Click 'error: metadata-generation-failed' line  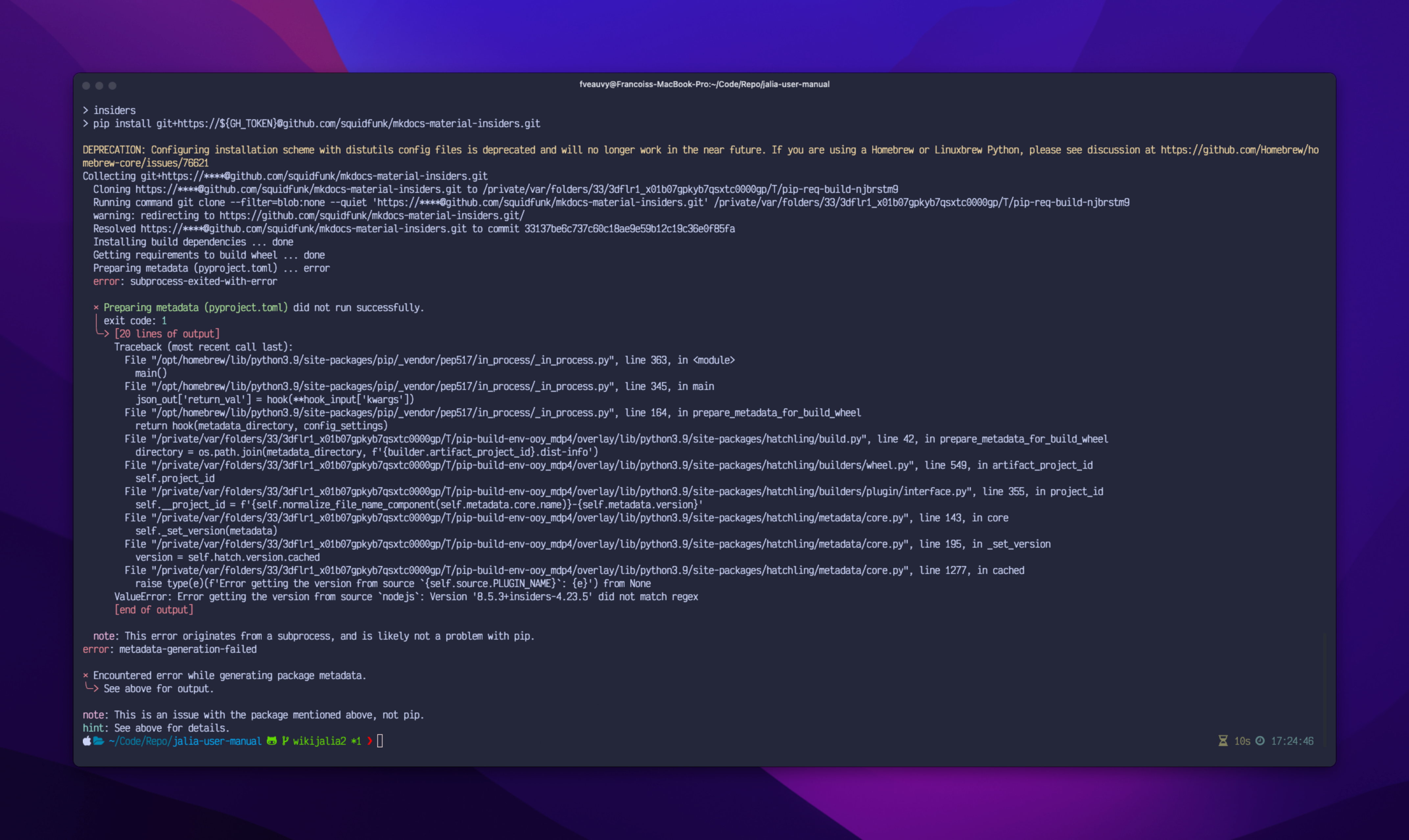pyautogui.click(x=169, y=649)
